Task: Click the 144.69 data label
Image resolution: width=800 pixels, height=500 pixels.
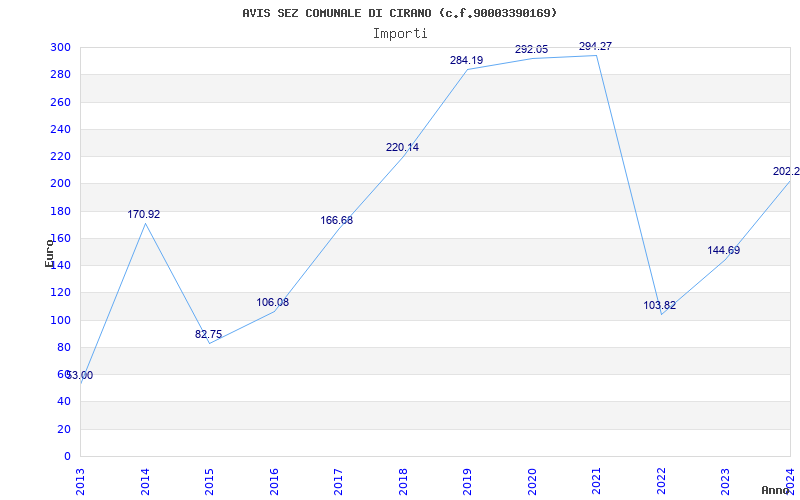Action: coord(723,251)
